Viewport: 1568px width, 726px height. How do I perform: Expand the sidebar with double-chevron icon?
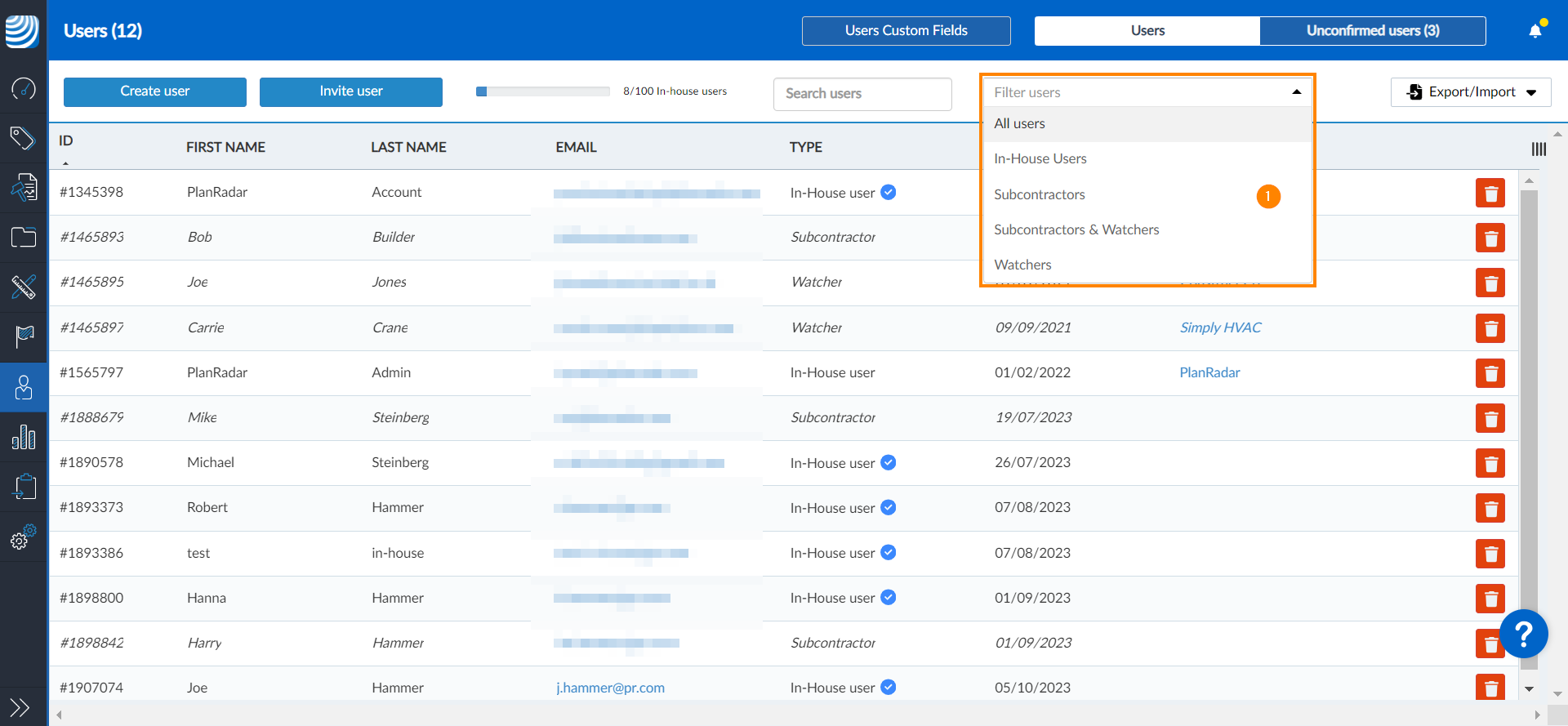pos(20,707)
